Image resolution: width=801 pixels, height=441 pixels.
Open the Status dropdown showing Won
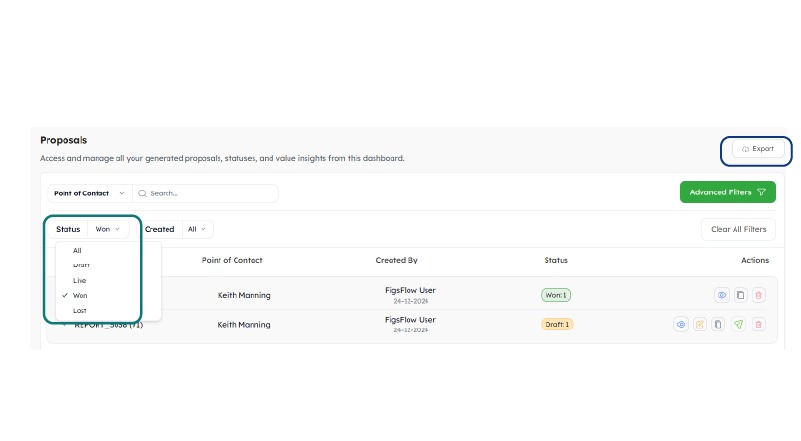(x=108, y=229)
